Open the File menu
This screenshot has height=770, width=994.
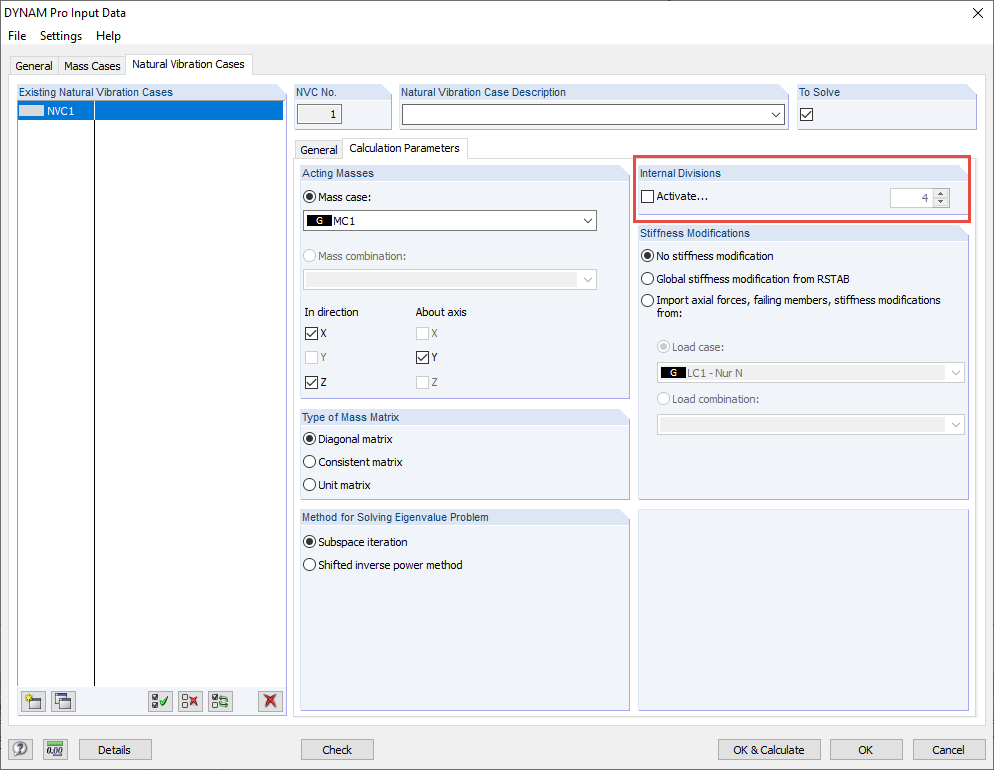tap(17, 36)
